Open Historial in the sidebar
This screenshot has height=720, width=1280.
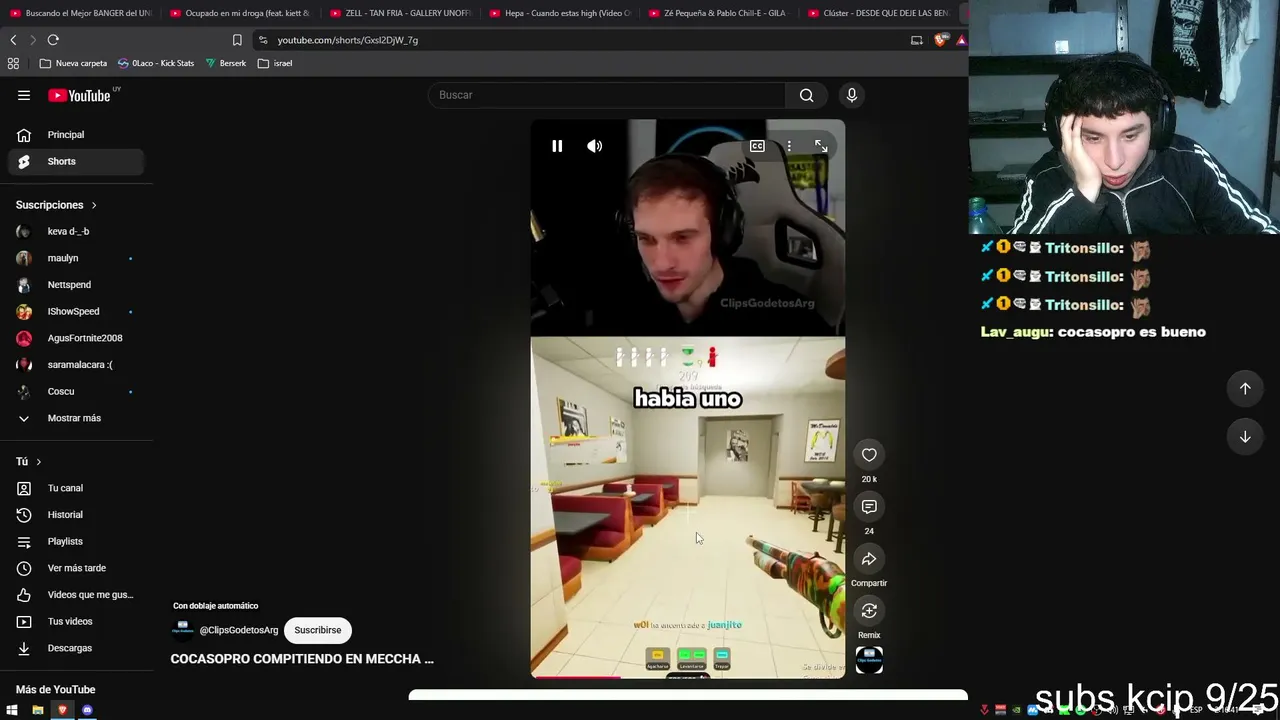coord(76,515)
